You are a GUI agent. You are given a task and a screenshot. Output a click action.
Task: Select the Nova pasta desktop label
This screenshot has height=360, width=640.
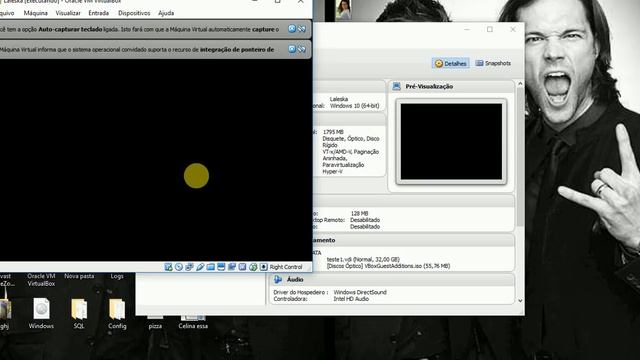[x=79, y=276]
